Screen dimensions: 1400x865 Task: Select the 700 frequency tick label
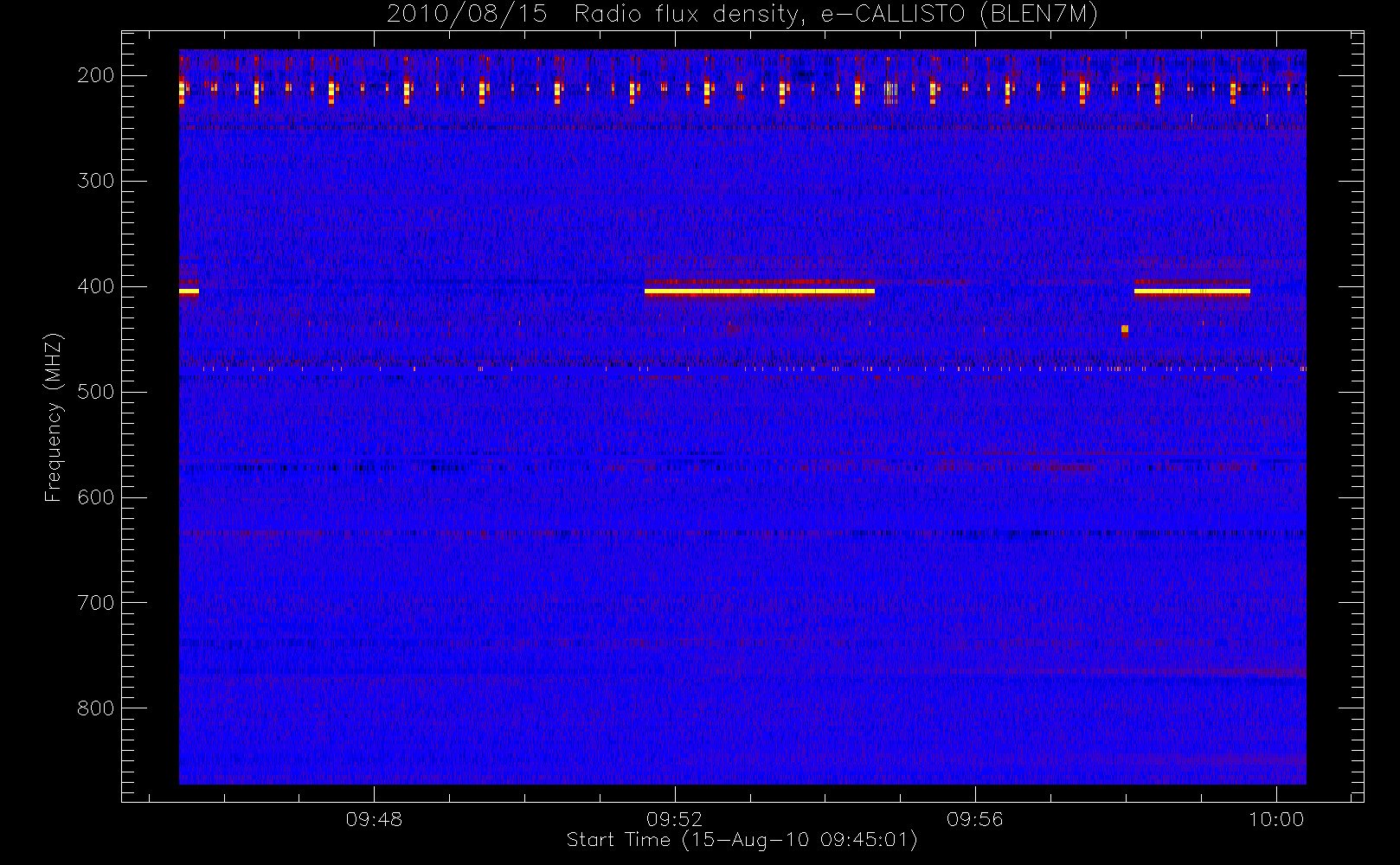pos(96,603)
